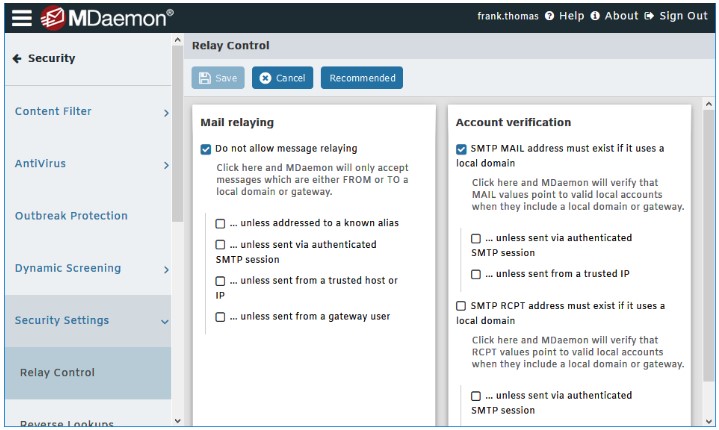Image resolution: width=719 pixels, height=430 pixels.
Task: Click the X icon on Cancel
Action: point(265,78)
